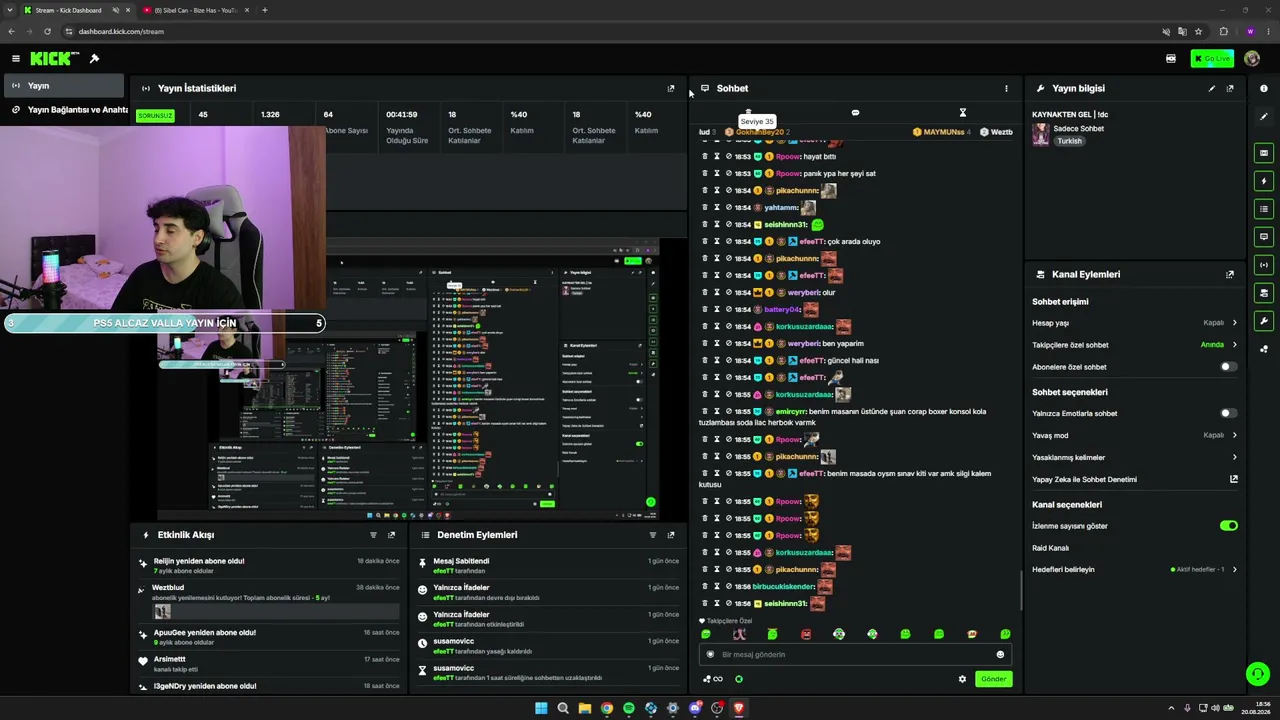Click username emircyrr in chat
The width and height of the screenshot is (1280, 720).
(790, 412)
